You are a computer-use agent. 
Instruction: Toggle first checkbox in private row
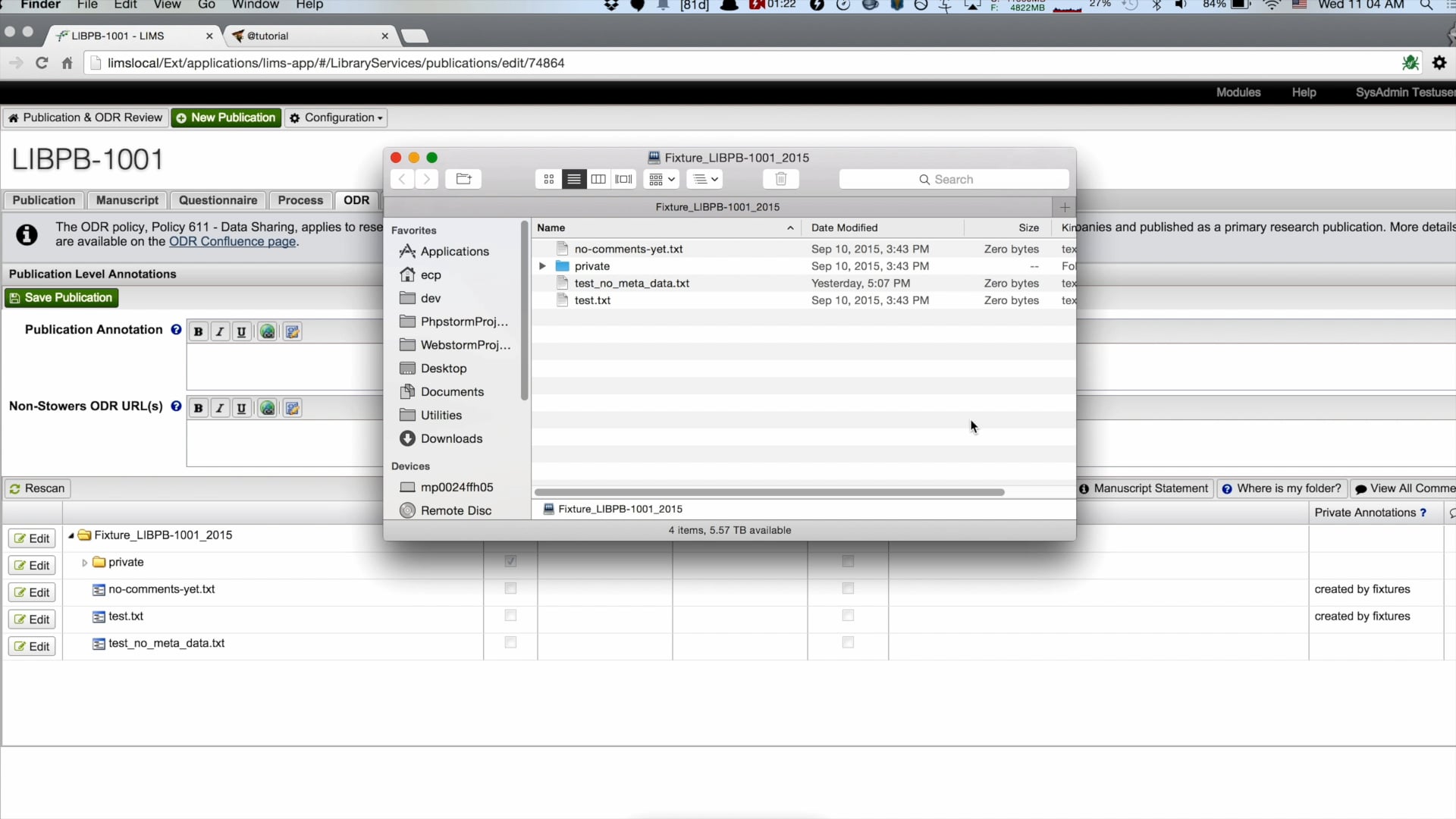click(x=510, y=562)
